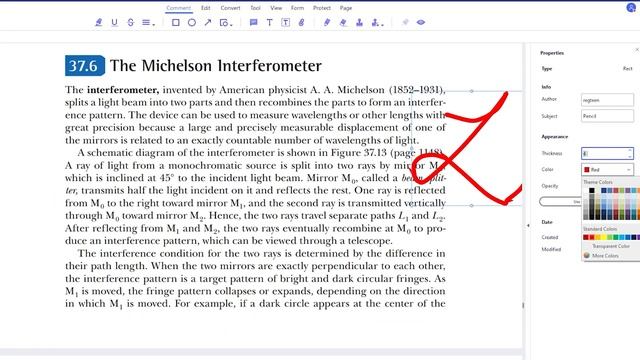
Task: Select the arrow drawing tool
Action: tap(208, 22)
